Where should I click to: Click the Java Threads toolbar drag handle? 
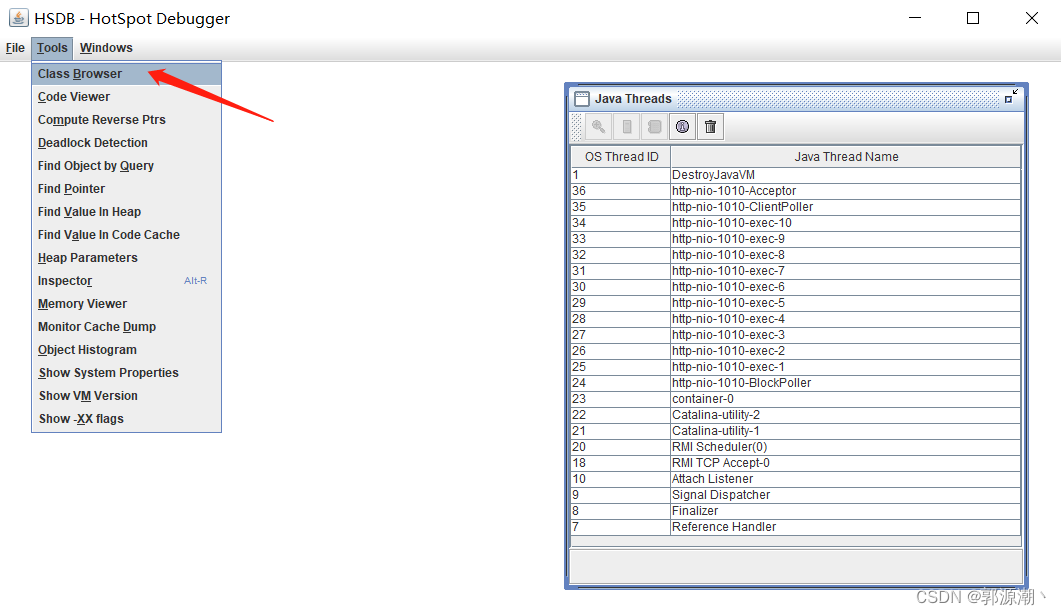[x=577, y=127]
